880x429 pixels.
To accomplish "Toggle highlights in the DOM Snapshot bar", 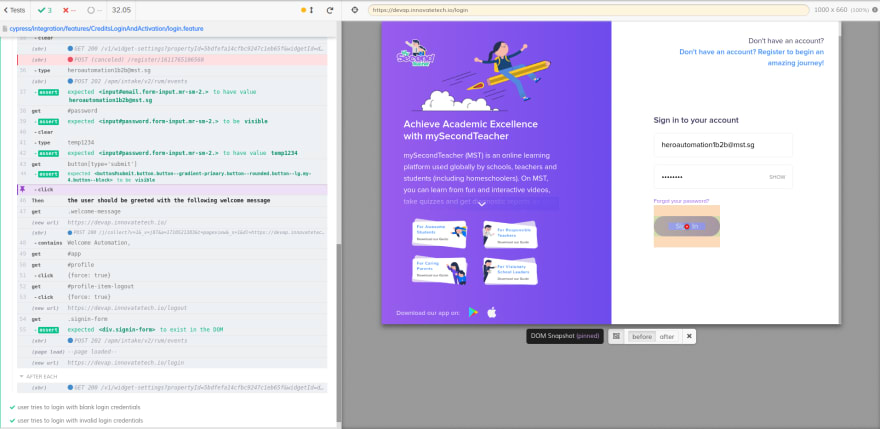I will 616,336.
